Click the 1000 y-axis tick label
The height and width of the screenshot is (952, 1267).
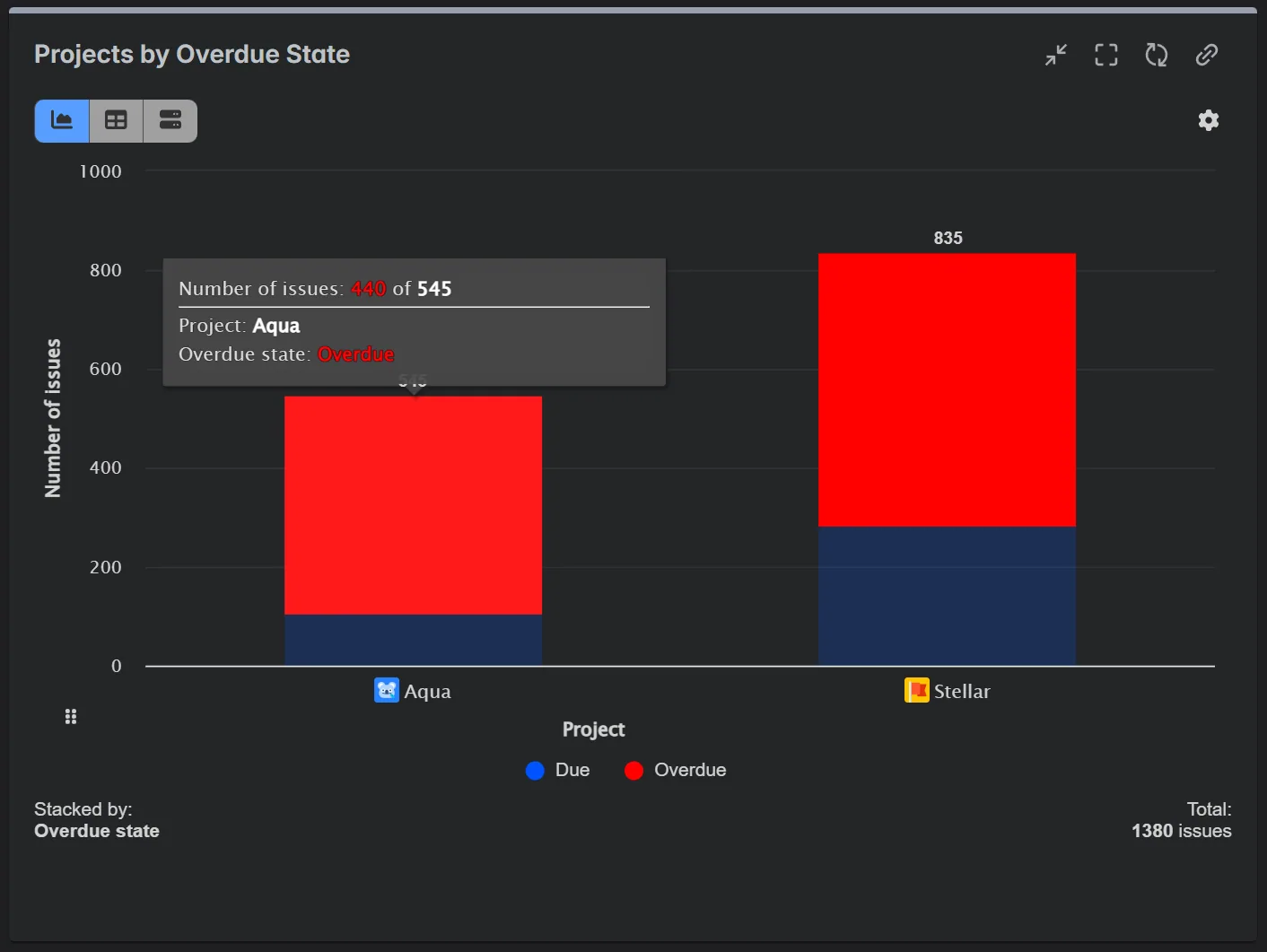(100, 171)
